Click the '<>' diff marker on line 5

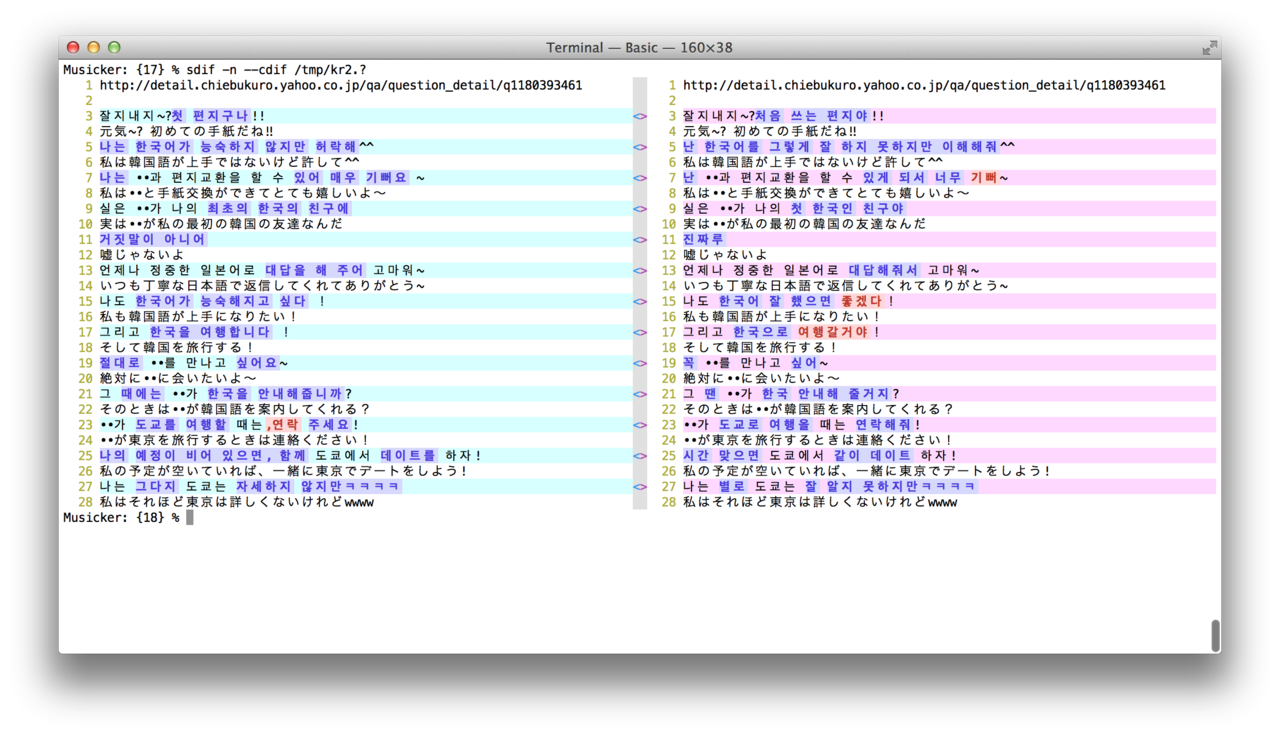[640, 147]
